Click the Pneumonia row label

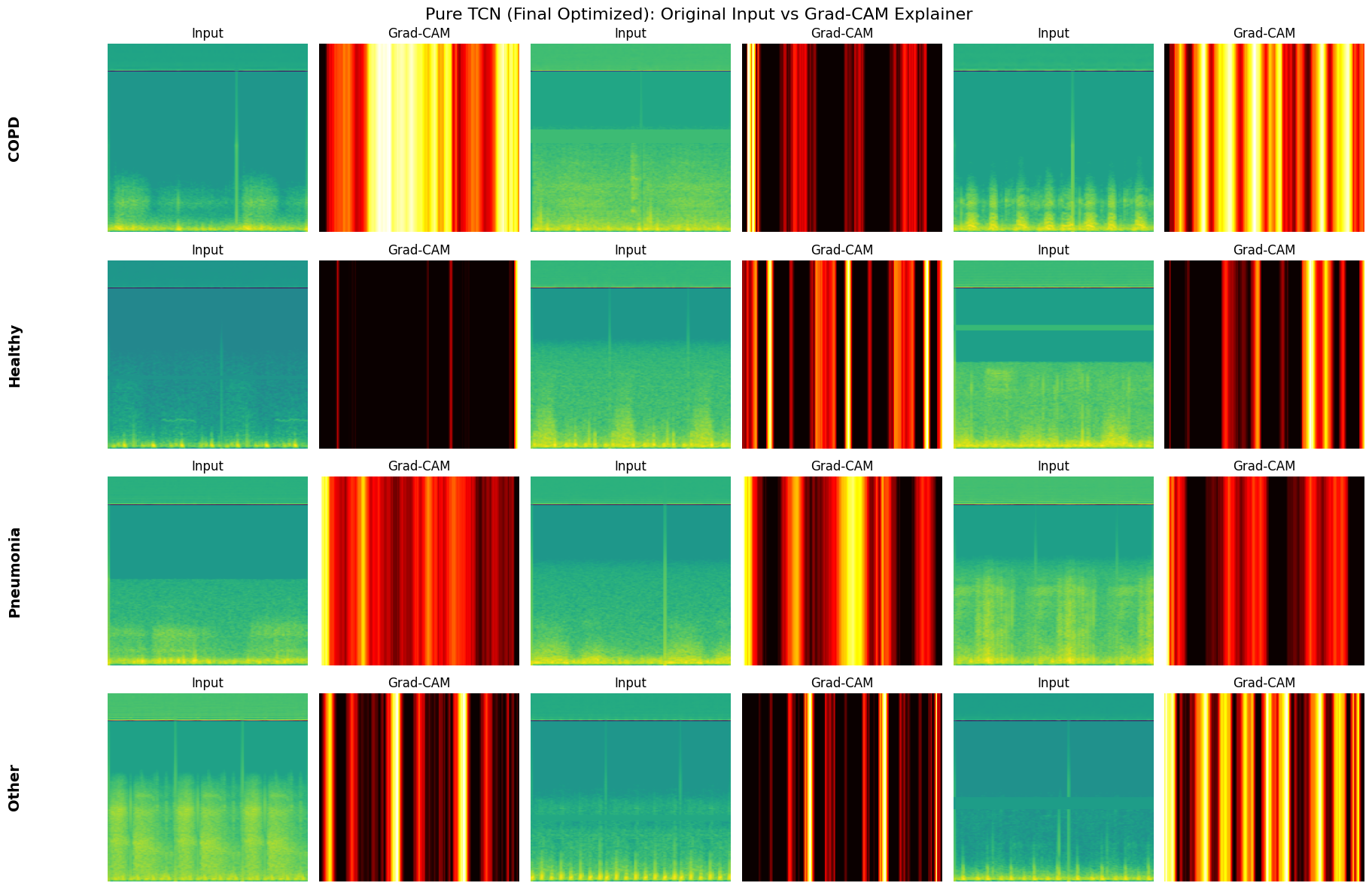point(15,570)
